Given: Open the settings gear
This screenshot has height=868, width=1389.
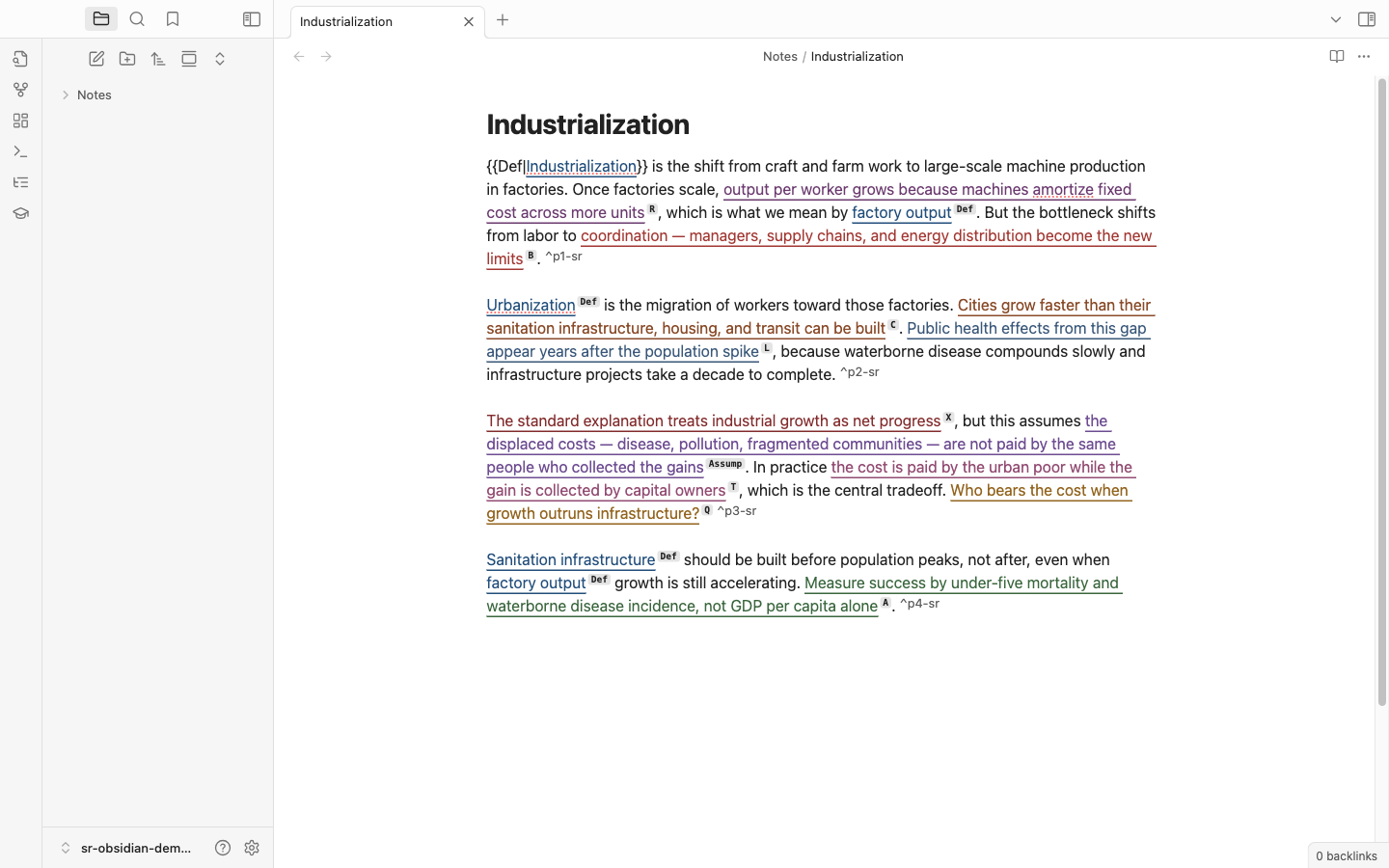Looking at the screenshot, I should click(x=252, y=848).
